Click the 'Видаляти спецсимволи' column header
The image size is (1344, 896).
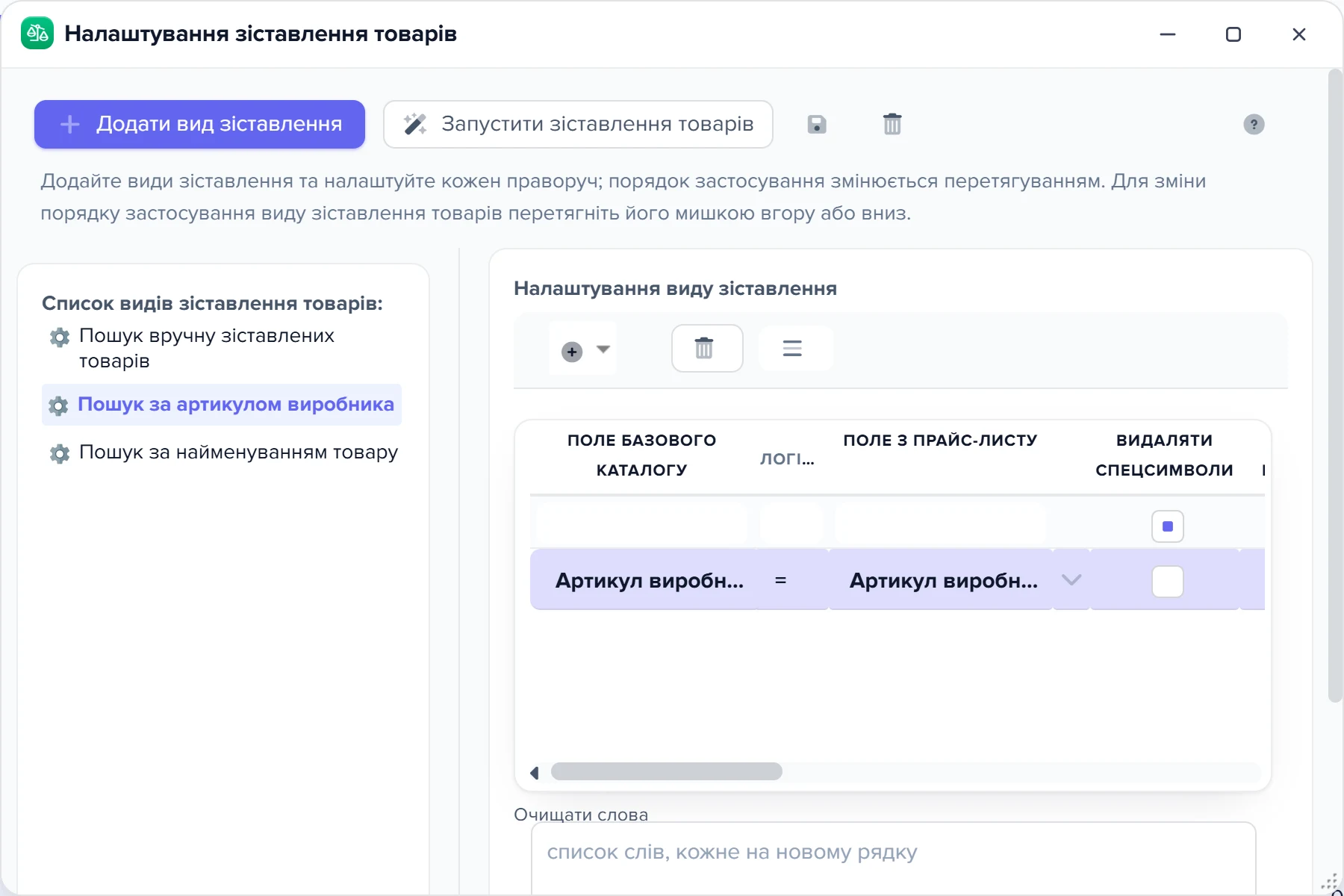tap(1164, 455)
